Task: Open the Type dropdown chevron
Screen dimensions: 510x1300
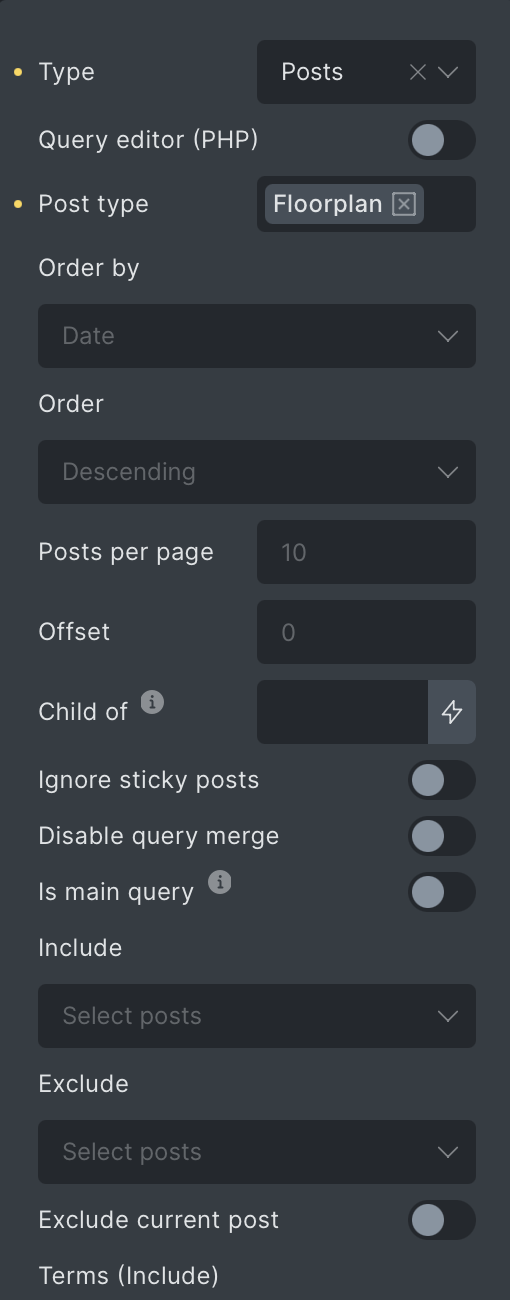Action: 448,72
